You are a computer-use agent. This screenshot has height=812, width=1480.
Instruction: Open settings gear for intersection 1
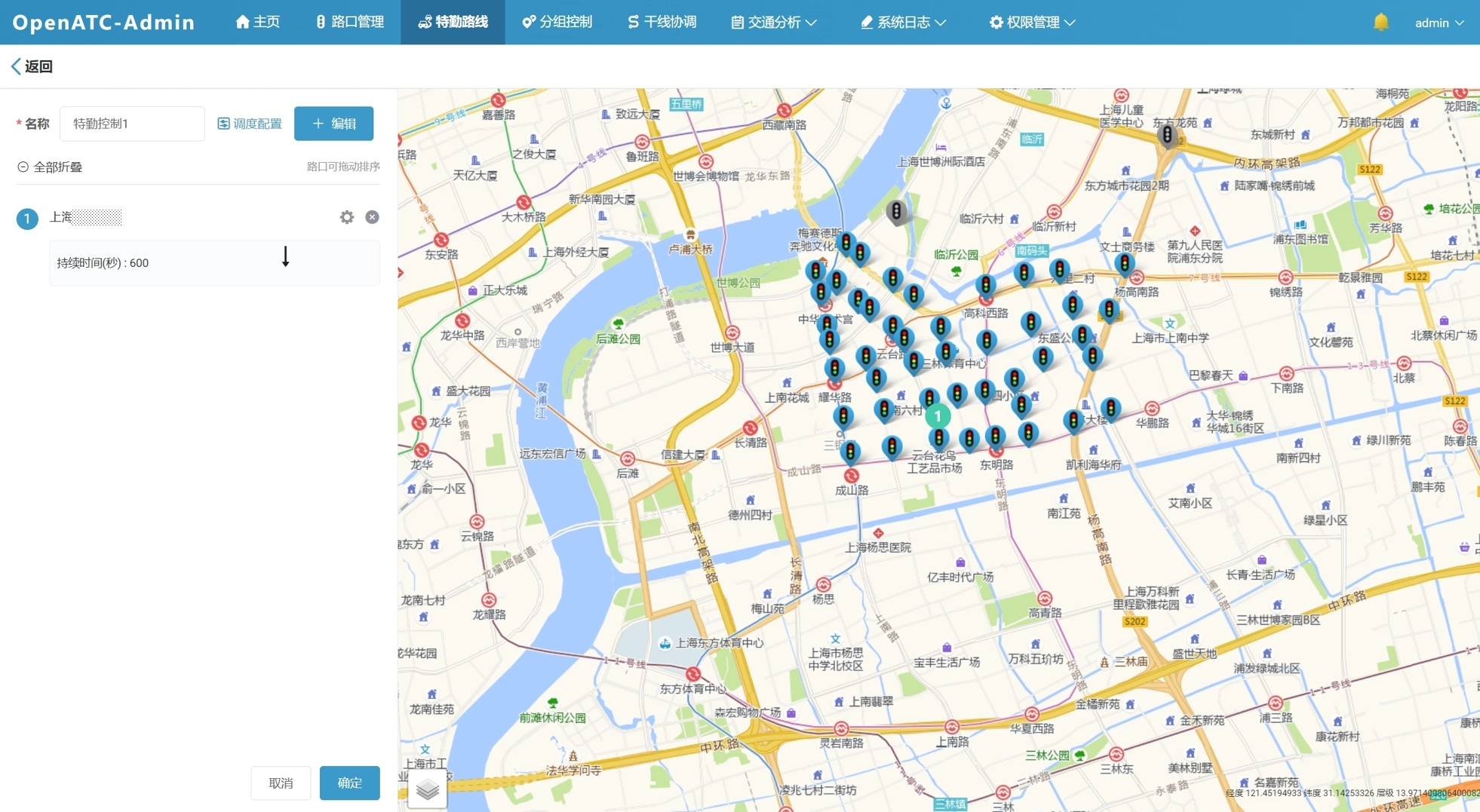coord(346,217)
